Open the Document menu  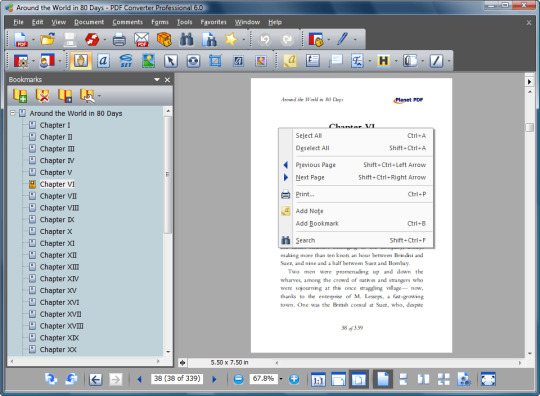click(x=89, y=22)
